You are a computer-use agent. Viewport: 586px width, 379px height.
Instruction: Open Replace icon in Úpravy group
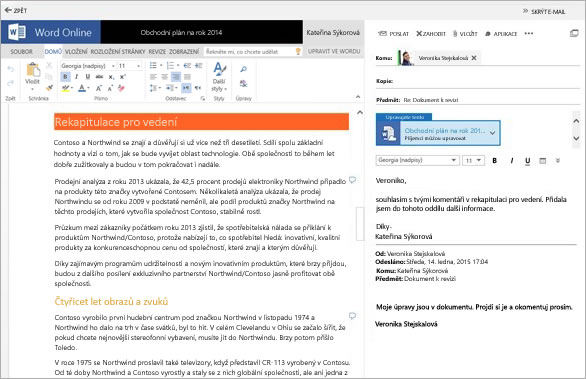click(244, 83)
